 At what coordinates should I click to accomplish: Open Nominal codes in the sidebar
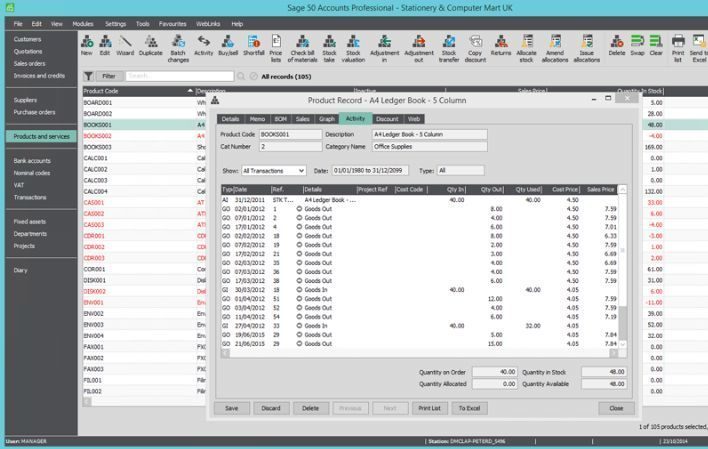point(32,173)
